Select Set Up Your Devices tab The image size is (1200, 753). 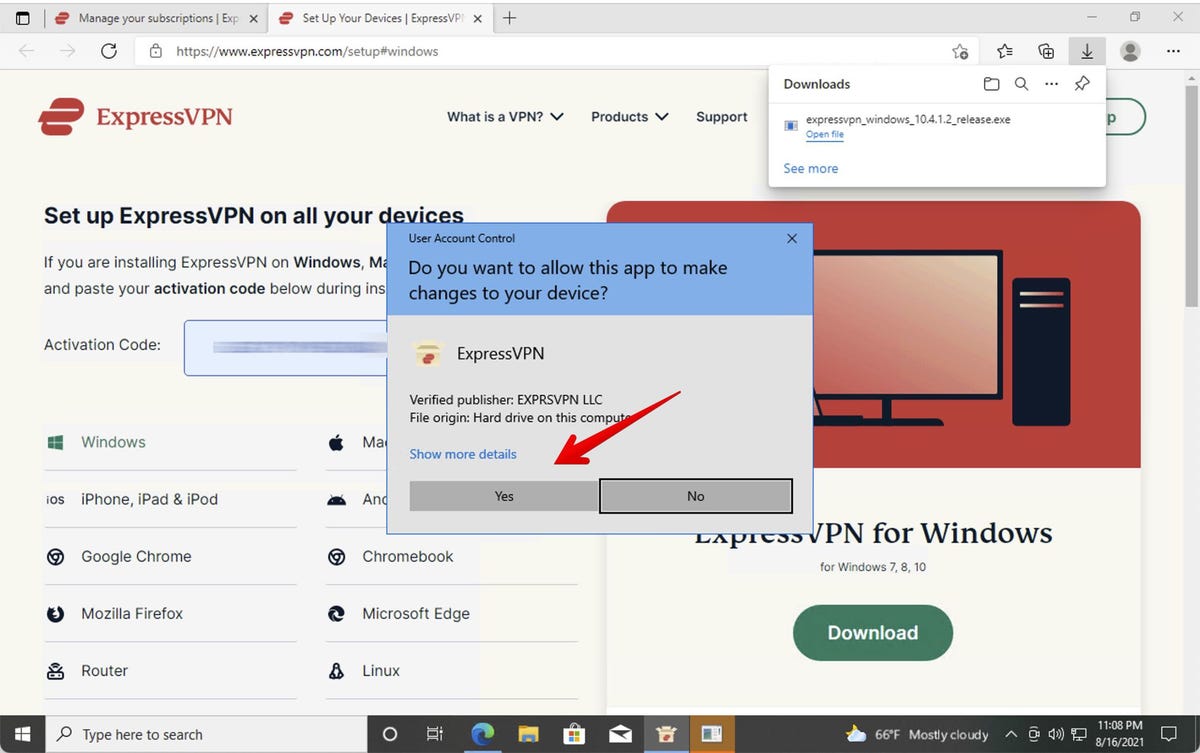tap(380, 18)
